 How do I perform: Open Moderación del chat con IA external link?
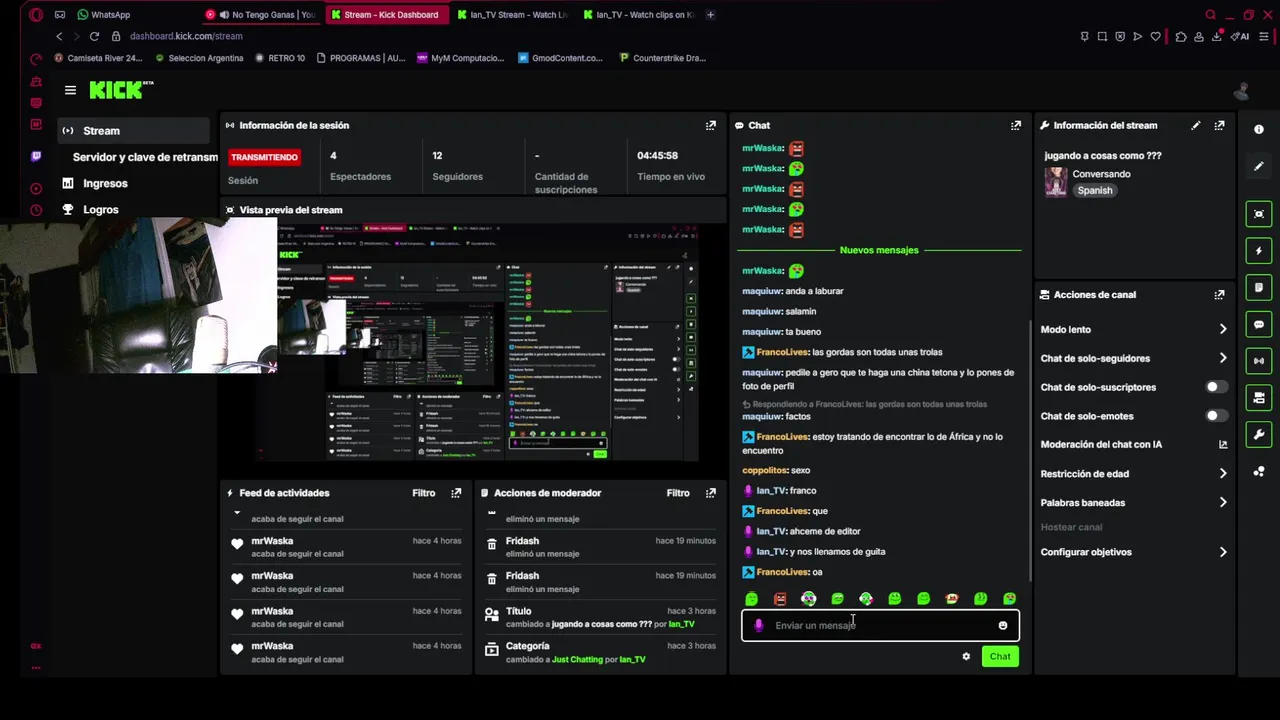coord(1222,445)
